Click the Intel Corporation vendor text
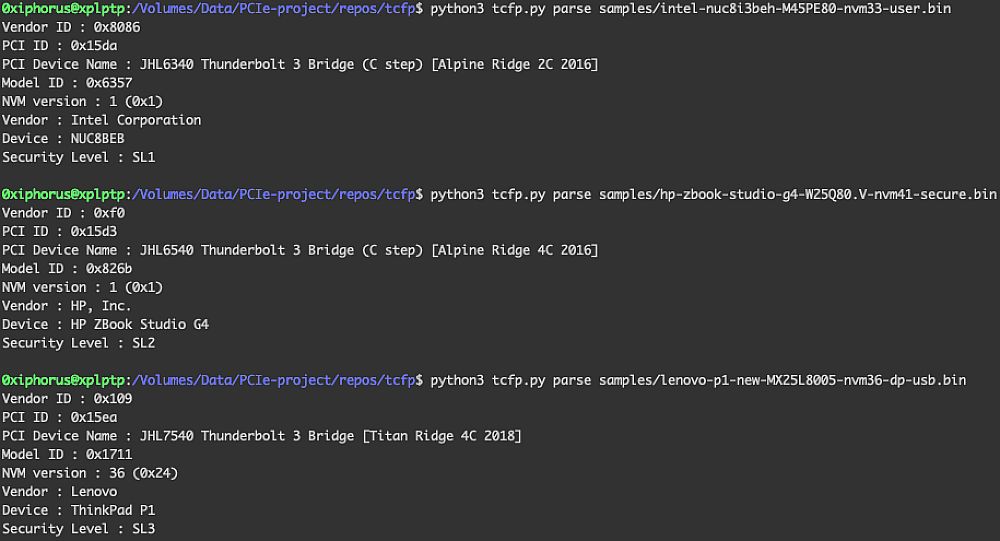1000x541 pixels. click(x=136, y=120)
